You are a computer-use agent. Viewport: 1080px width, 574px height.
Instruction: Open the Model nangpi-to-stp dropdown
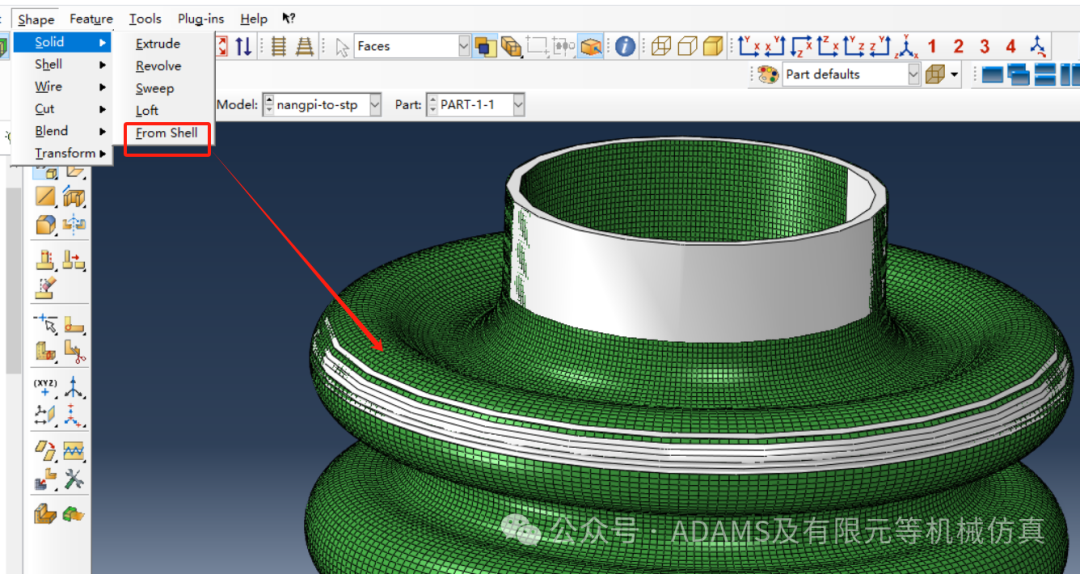pyautogui.click(x=375, y=105)
